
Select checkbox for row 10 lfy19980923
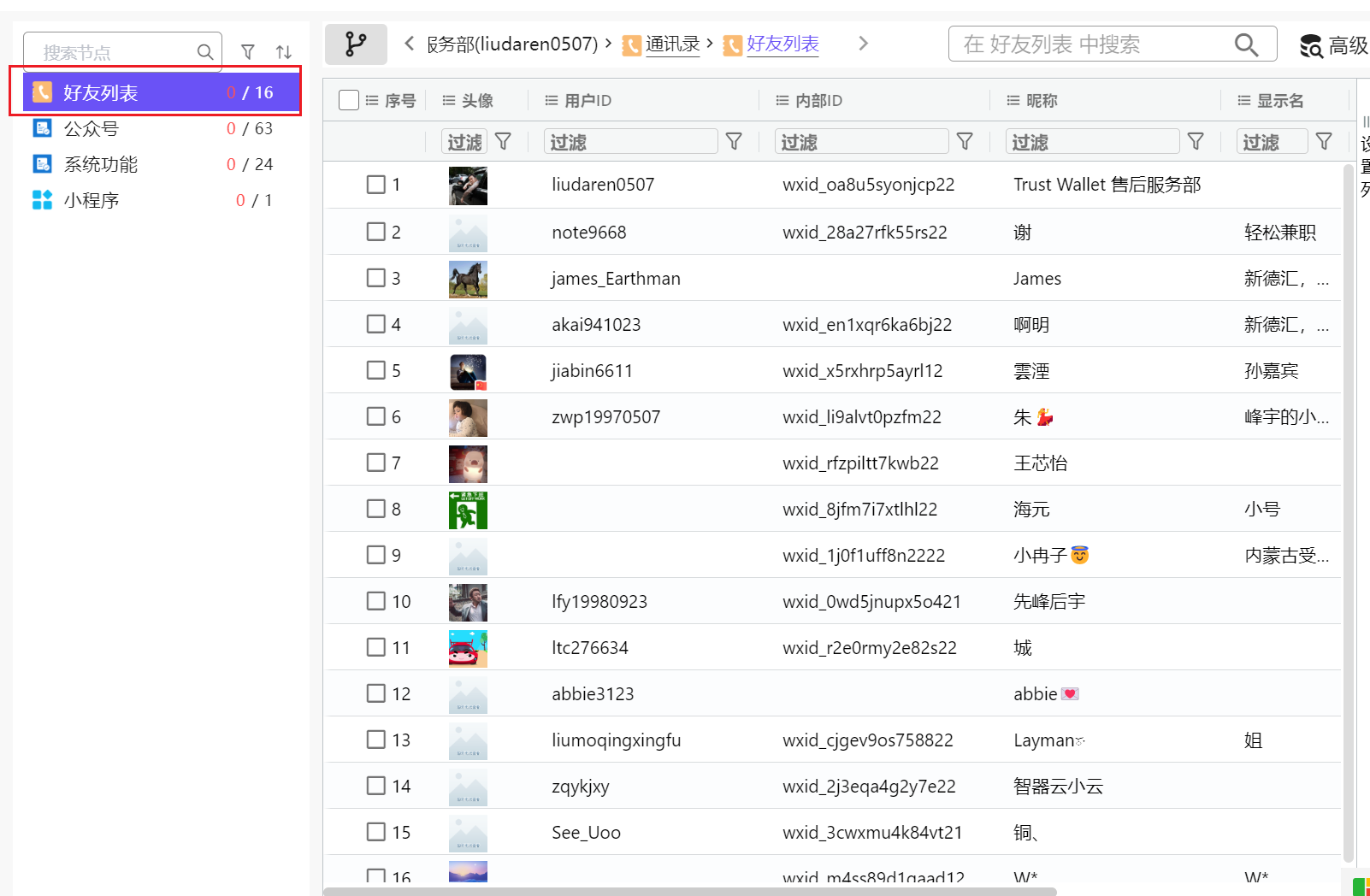coord(375,601)
